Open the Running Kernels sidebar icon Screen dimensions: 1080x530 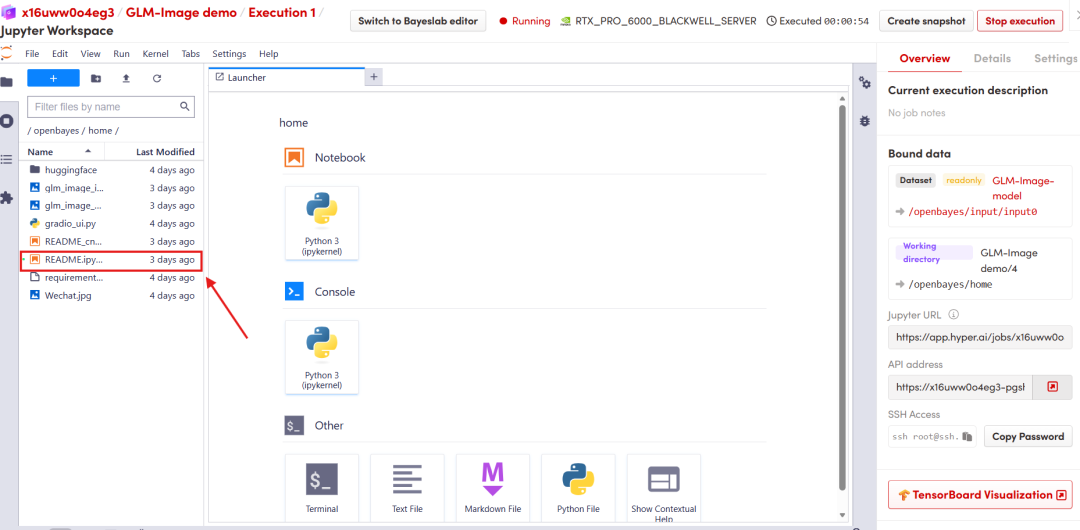coord(7,121)
